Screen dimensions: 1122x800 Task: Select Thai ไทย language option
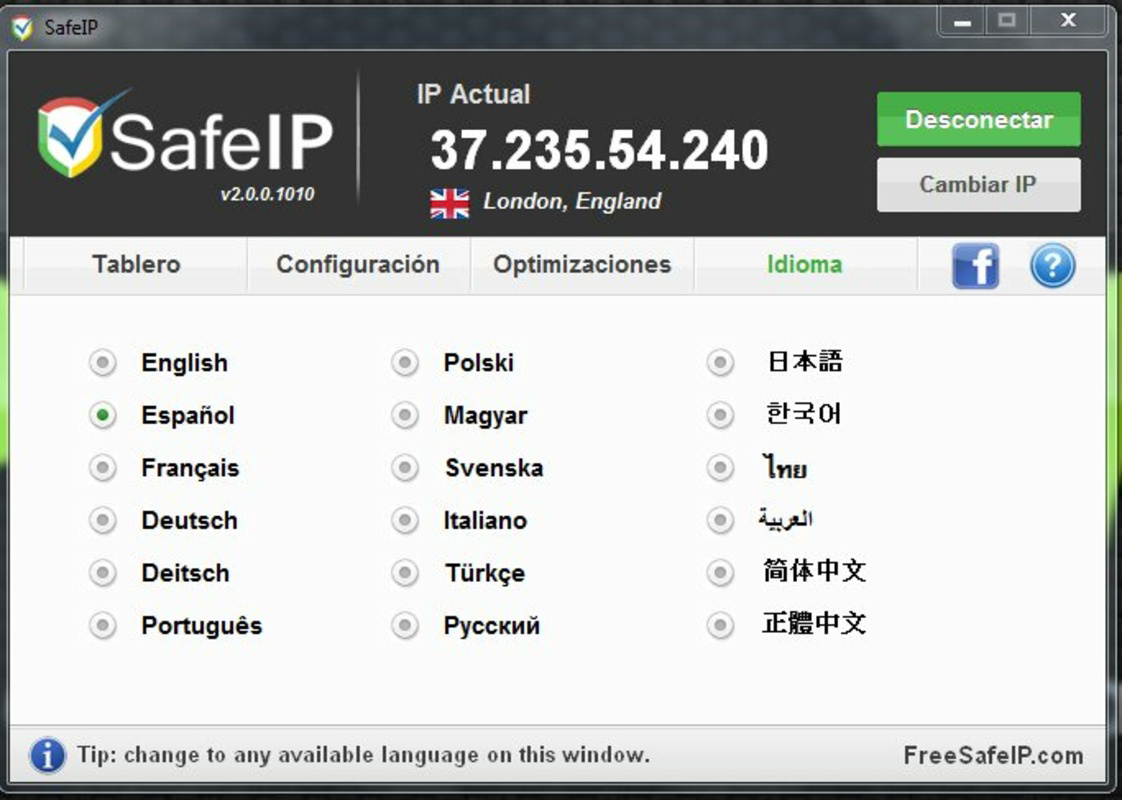(720, 468)
